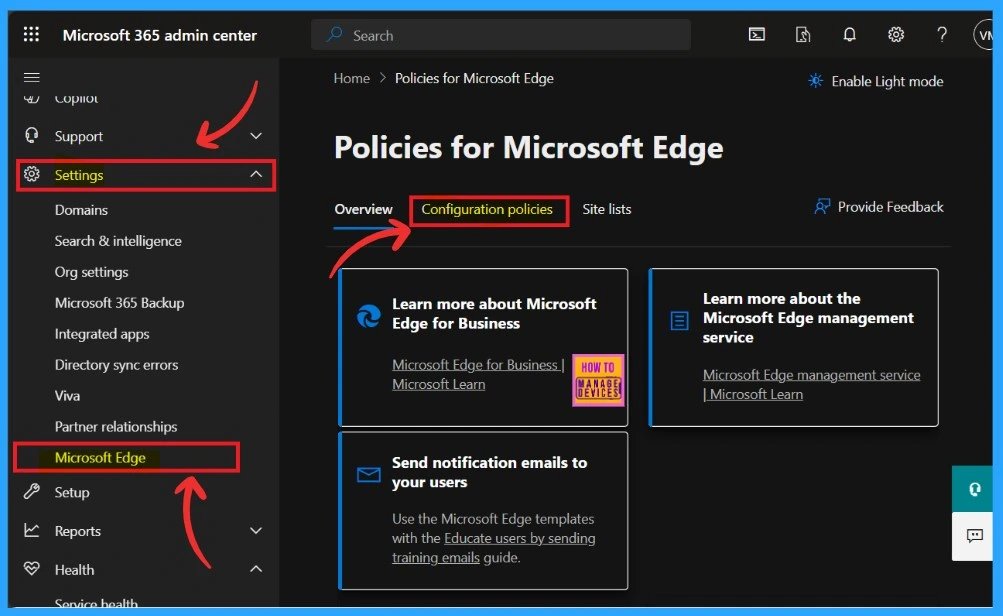
Task: Expand the Reports section chevron
Action: (x=256, y=530)
